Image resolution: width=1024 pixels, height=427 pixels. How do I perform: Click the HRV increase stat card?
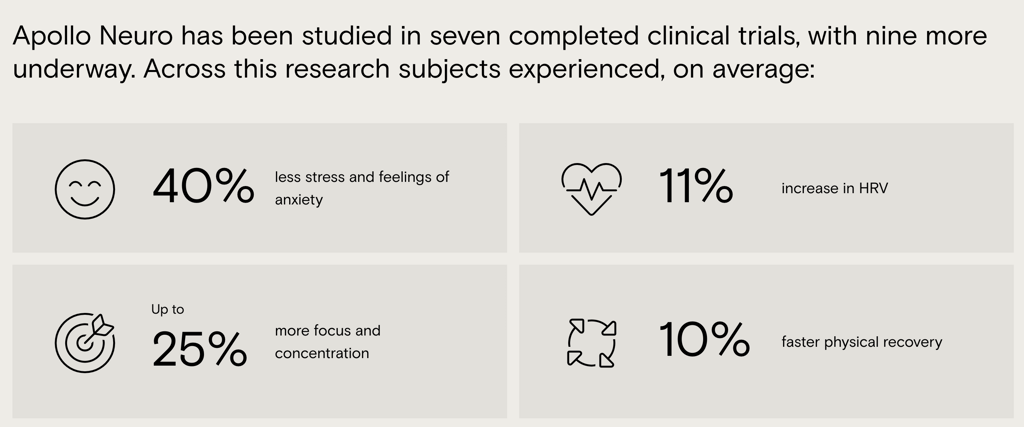(x=766, y=187)
